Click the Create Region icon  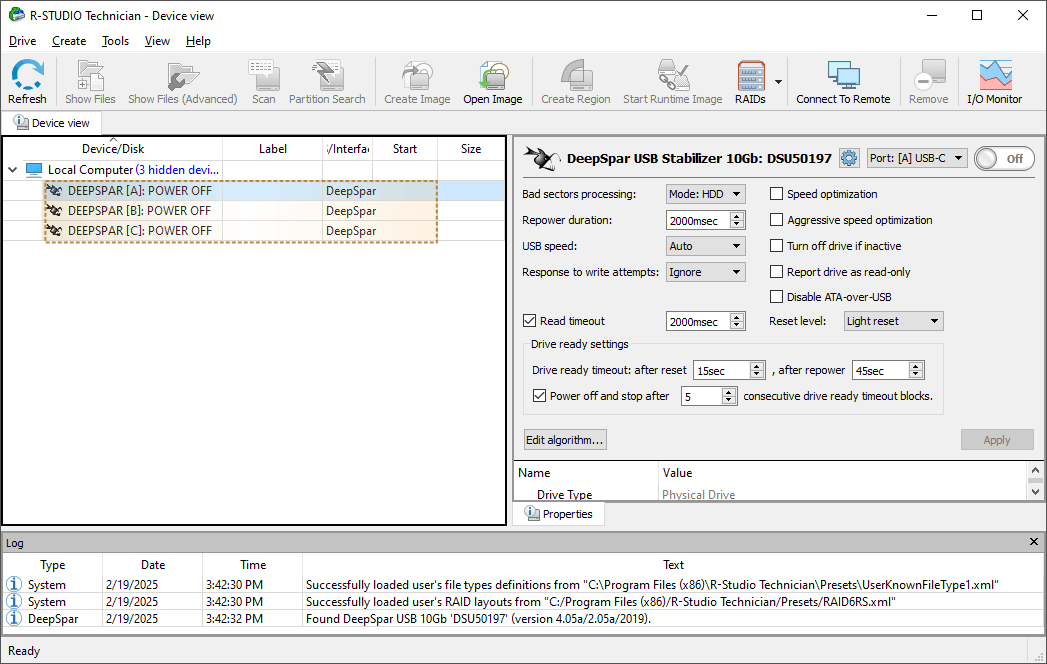tap(576, 81)
